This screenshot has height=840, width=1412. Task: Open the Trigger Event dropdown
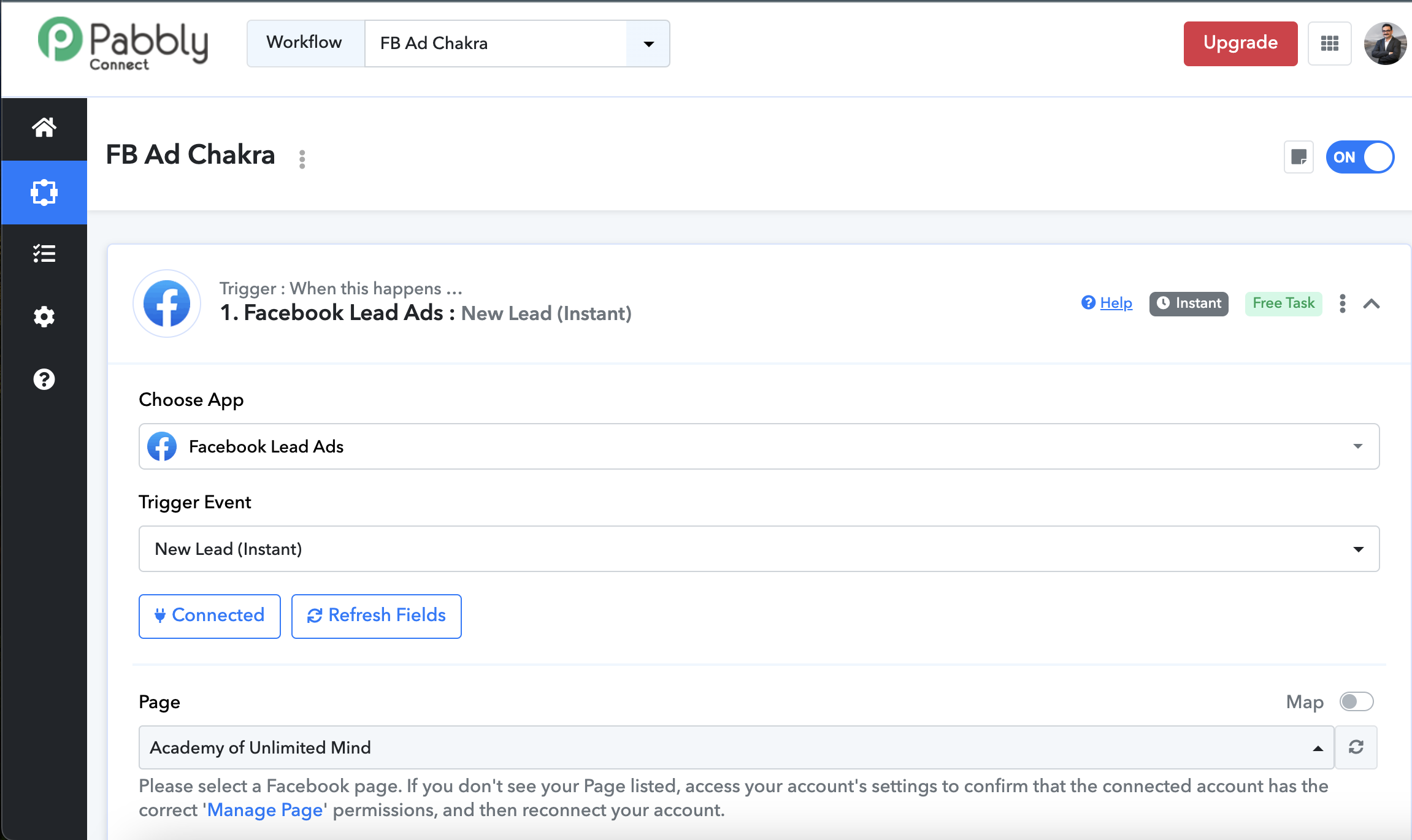759,549
